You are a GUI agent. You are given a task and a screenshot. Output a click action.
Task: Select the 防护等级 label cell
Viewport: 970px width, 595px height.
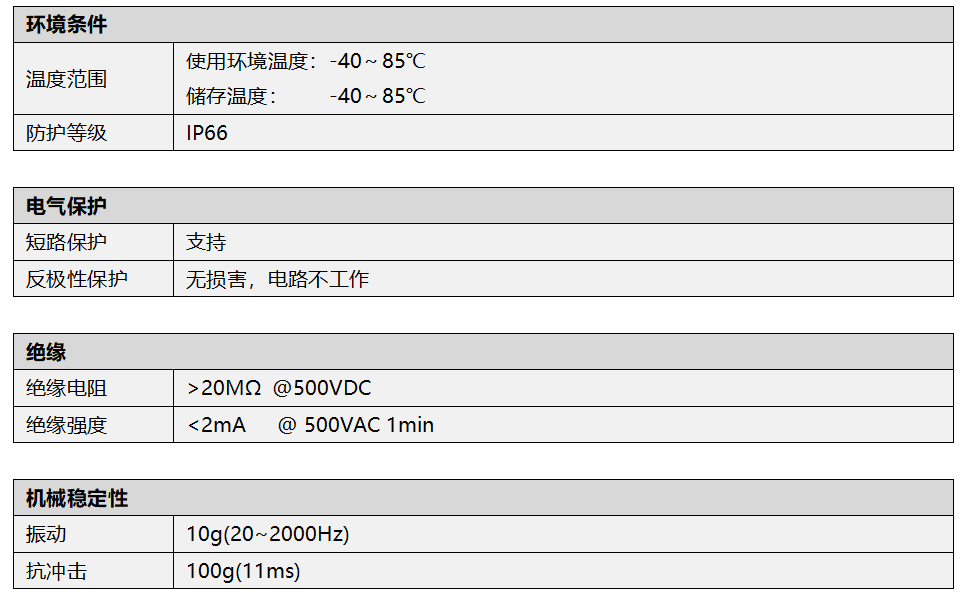[66, 133]
